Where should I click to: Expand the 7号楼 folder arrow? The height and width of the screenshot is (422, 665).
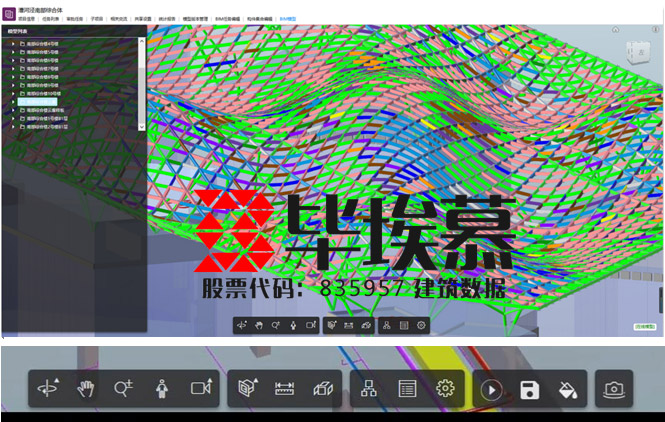coord(13,69)
